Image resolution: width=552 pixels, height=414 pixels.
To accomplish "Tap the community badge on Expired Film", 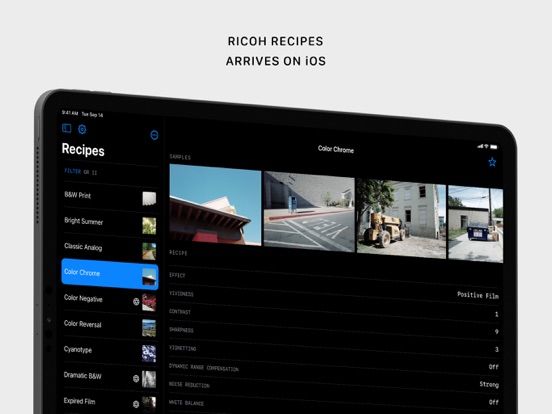I will coord(136,404).
